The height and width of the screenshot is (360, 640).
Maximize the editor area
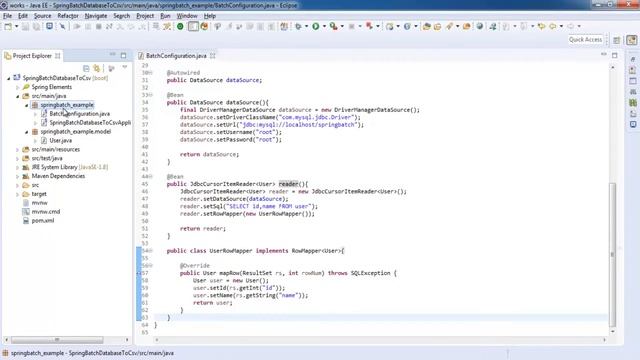[x=615, y=55]
